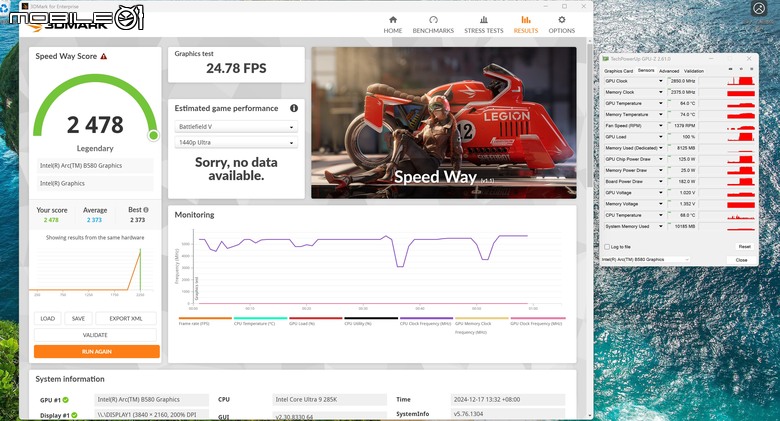Expand the GPU Temperature sensor dropdown arrow
Viewport: 780px width, 421px height.
coord(661,103)
